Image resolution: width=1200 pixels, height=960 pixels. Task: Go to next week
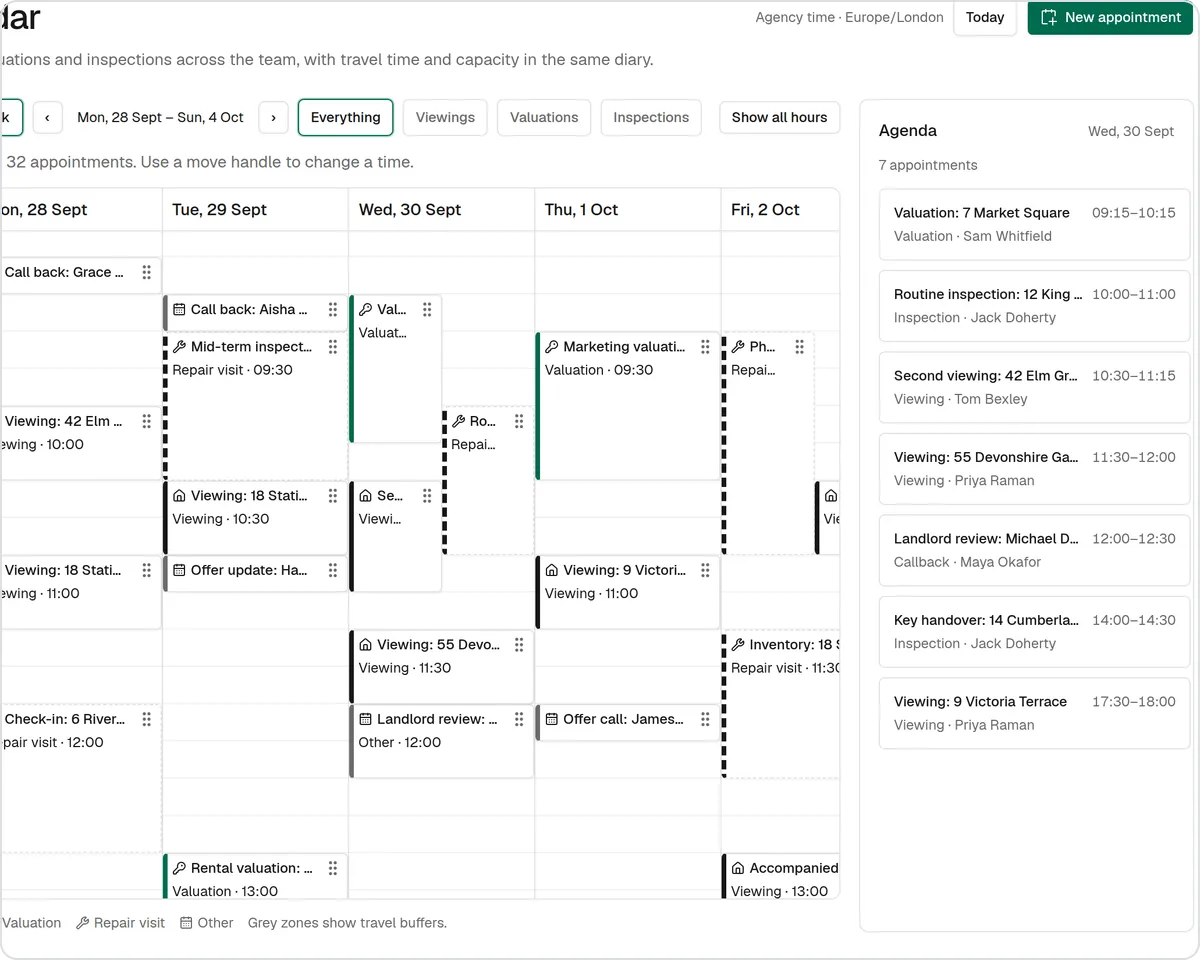[273, 117]
